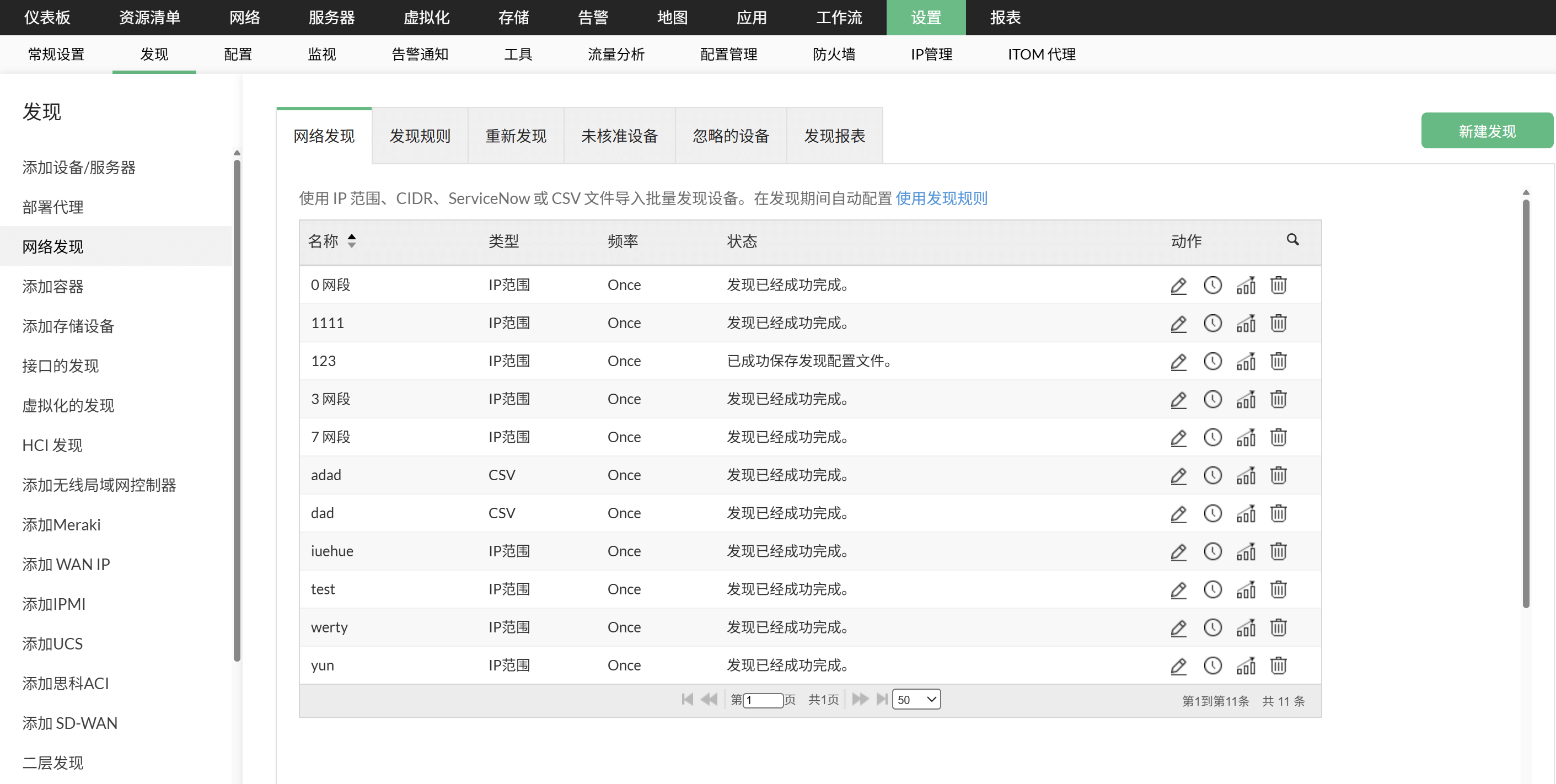Screen dimensions: 1556x784
Task: Click 新建发现 button
Action: tap(1486, 131)
